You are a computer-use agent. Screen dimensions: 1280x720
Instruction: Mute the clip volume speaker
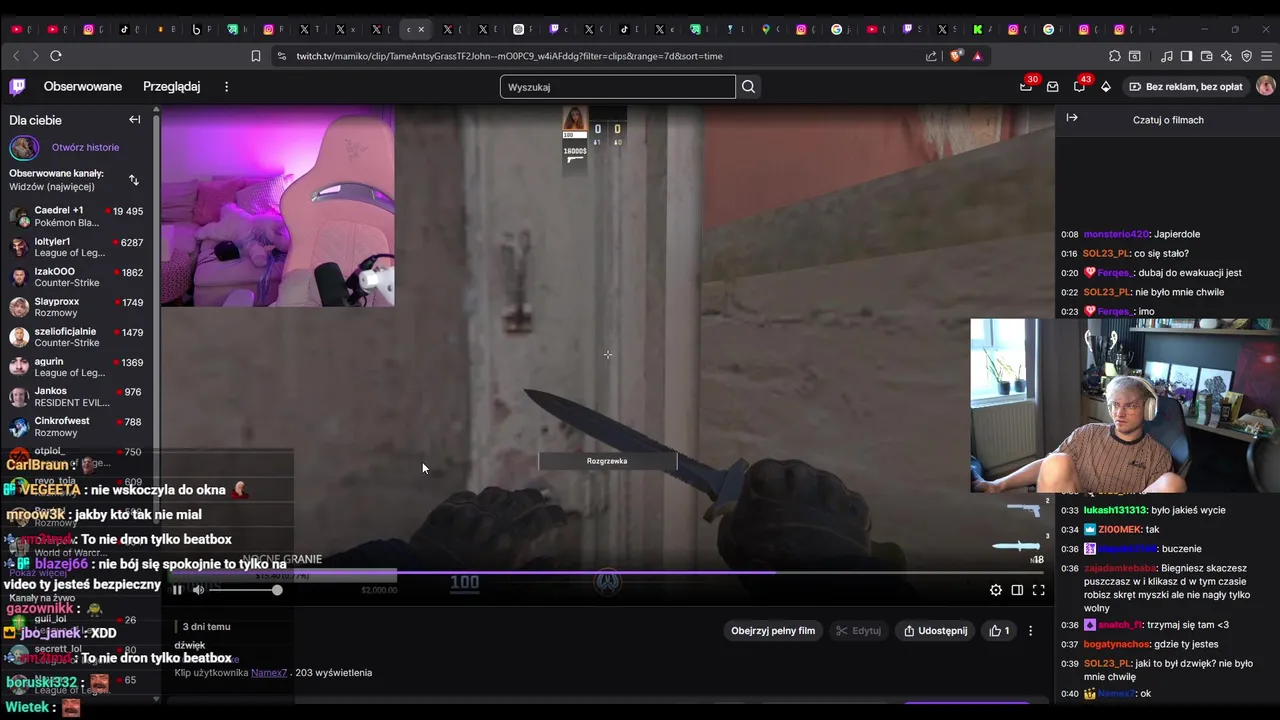198,590
